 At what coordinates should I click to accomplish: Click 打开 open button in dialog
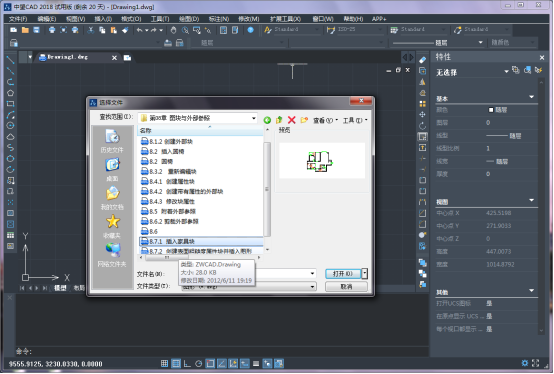(343, 274)
